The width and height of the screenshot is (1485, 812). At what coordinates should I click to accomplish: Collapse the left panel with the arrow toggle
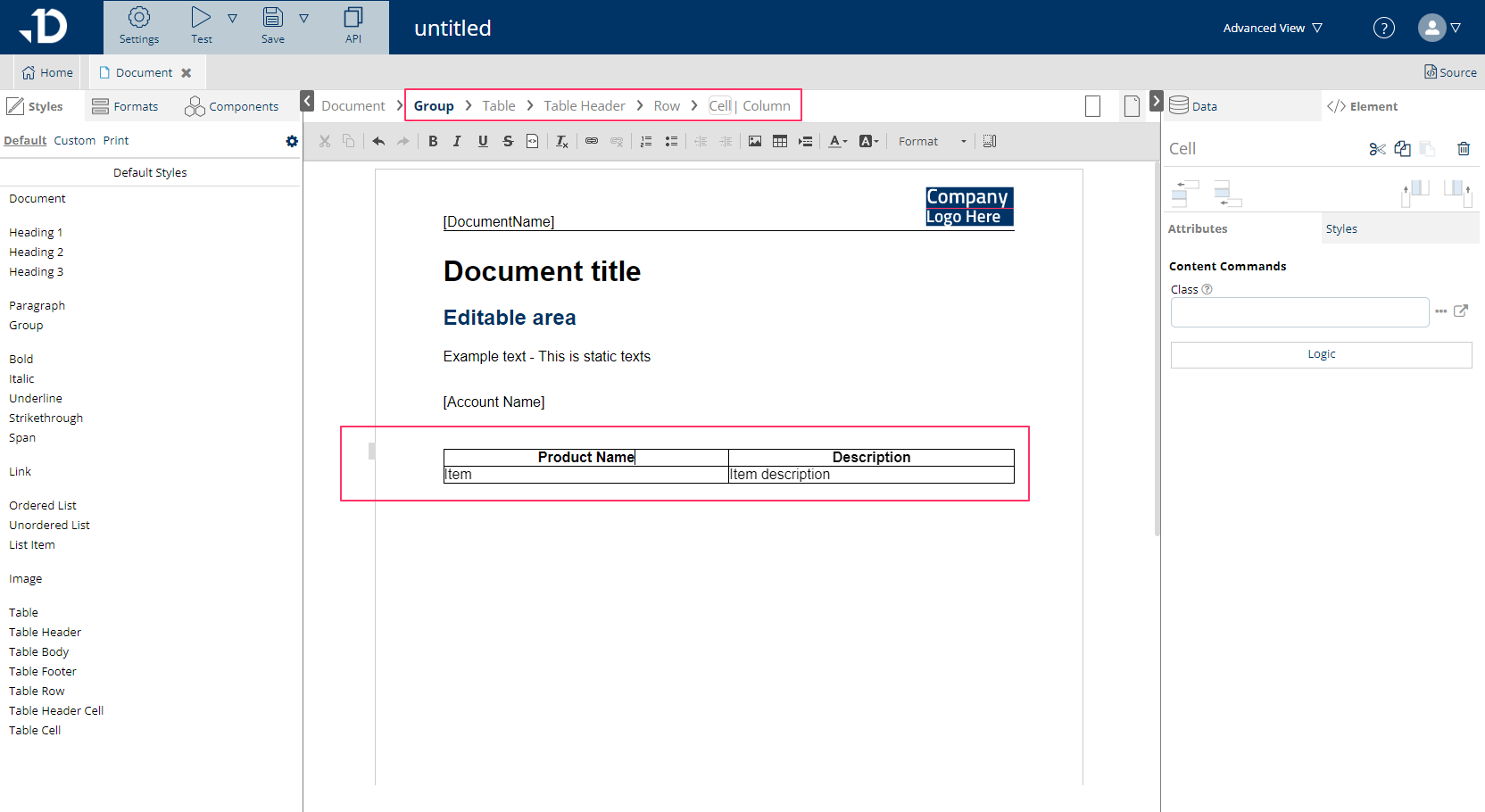(x=307, y=101)
